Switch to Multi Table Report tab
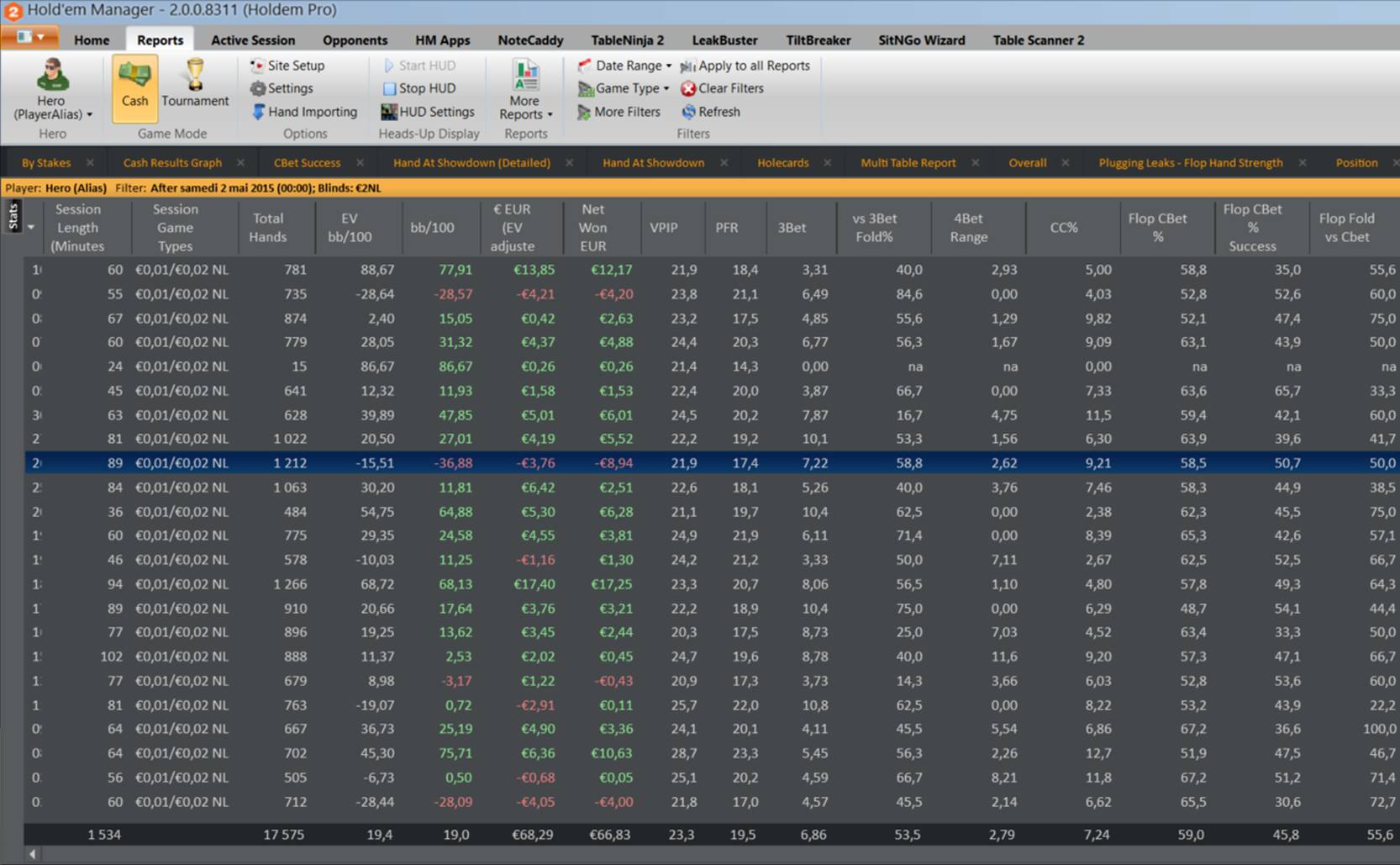The height and width of the screenshot is (865, 1400). click(908, 163)
